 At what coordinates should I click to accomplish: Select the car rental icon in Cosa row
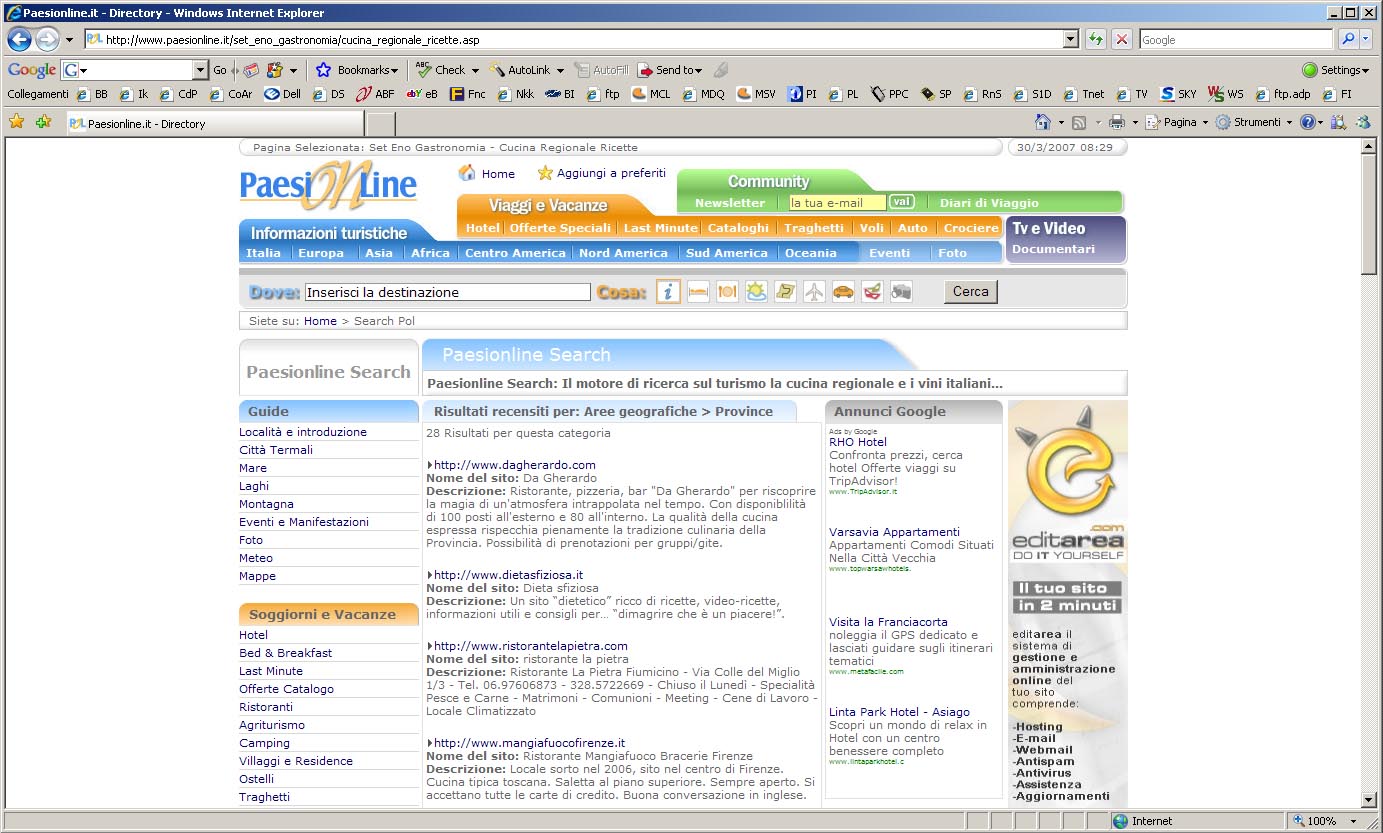[844, 292]
